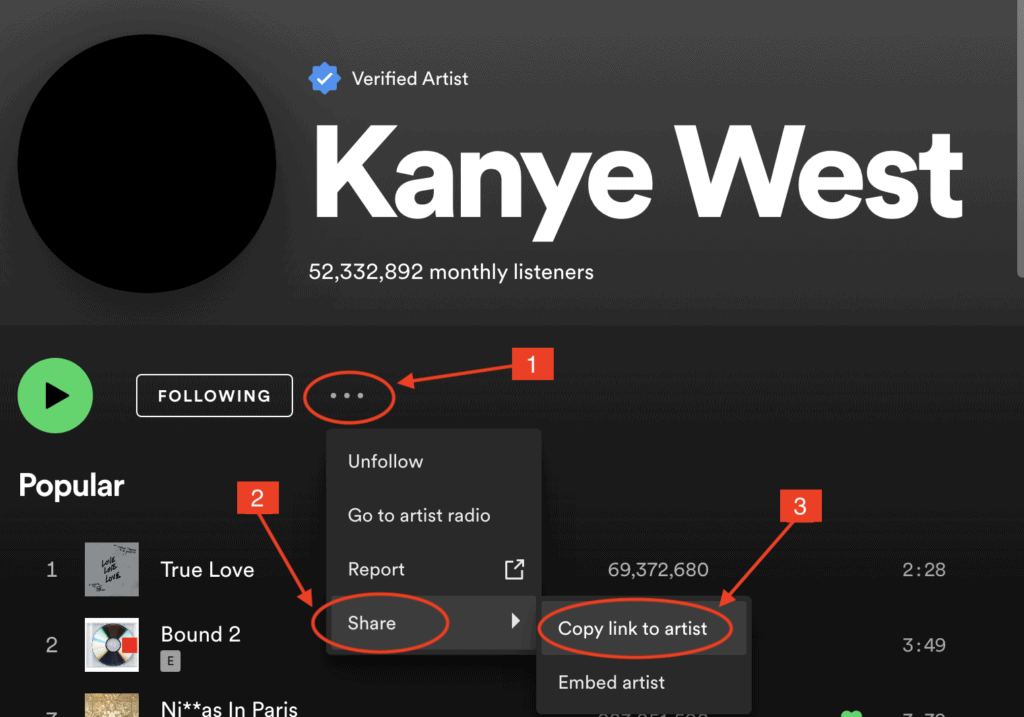The width and height of the screenshot is (1024, 717).
Task: Click the FOLLOWING button
Action: pos(214,395)
